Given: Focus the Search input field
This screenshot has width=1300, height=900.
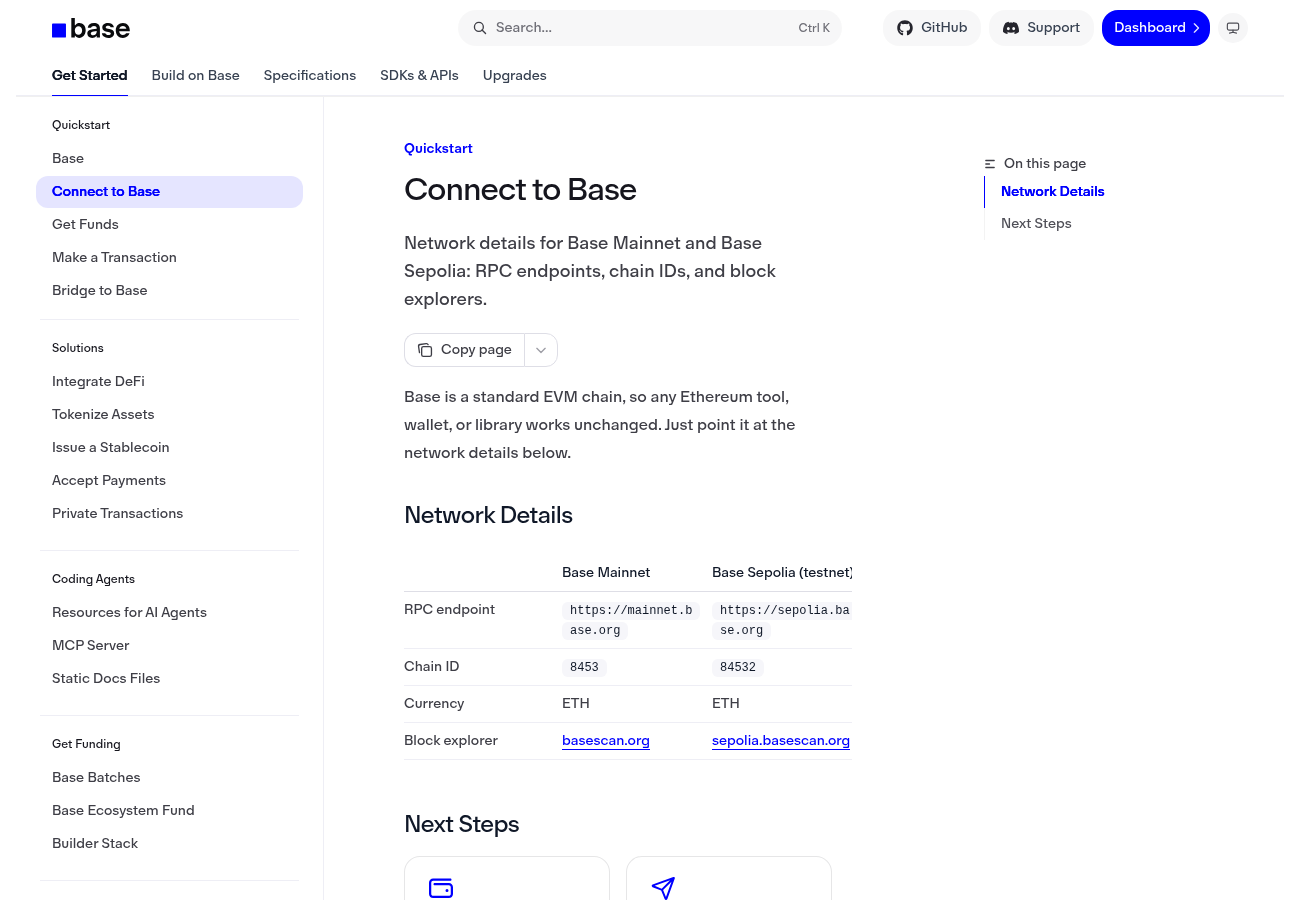Looking at the screenshot, I should tap(650, 28).
